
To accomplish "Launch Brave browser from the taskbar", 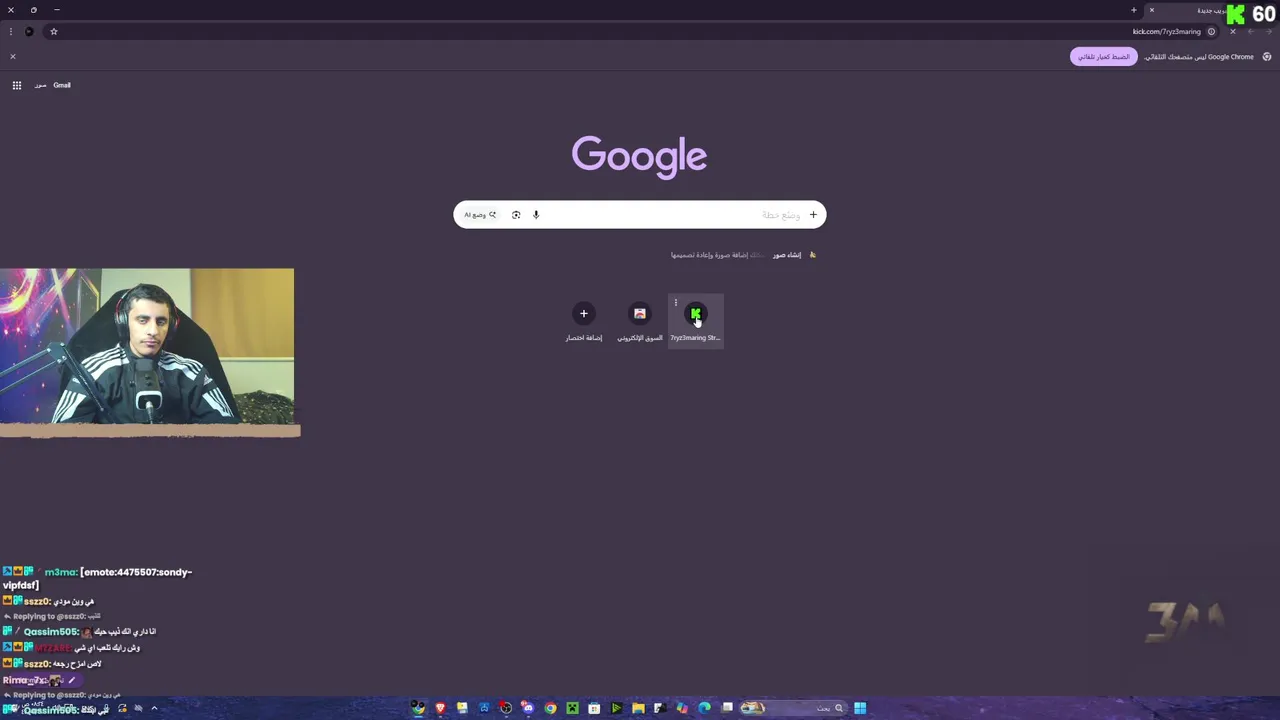I will coord(440,708).
